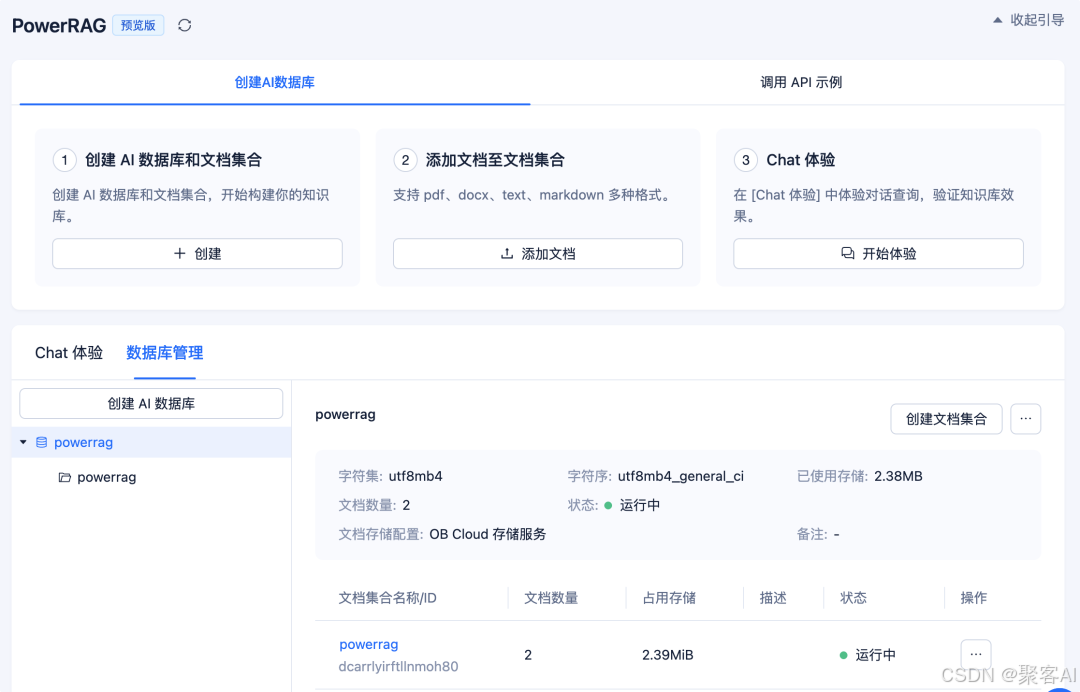Open the powerrag collection tree item
Viewport: 1080px width, 692px height.
[x=106, y=477]
